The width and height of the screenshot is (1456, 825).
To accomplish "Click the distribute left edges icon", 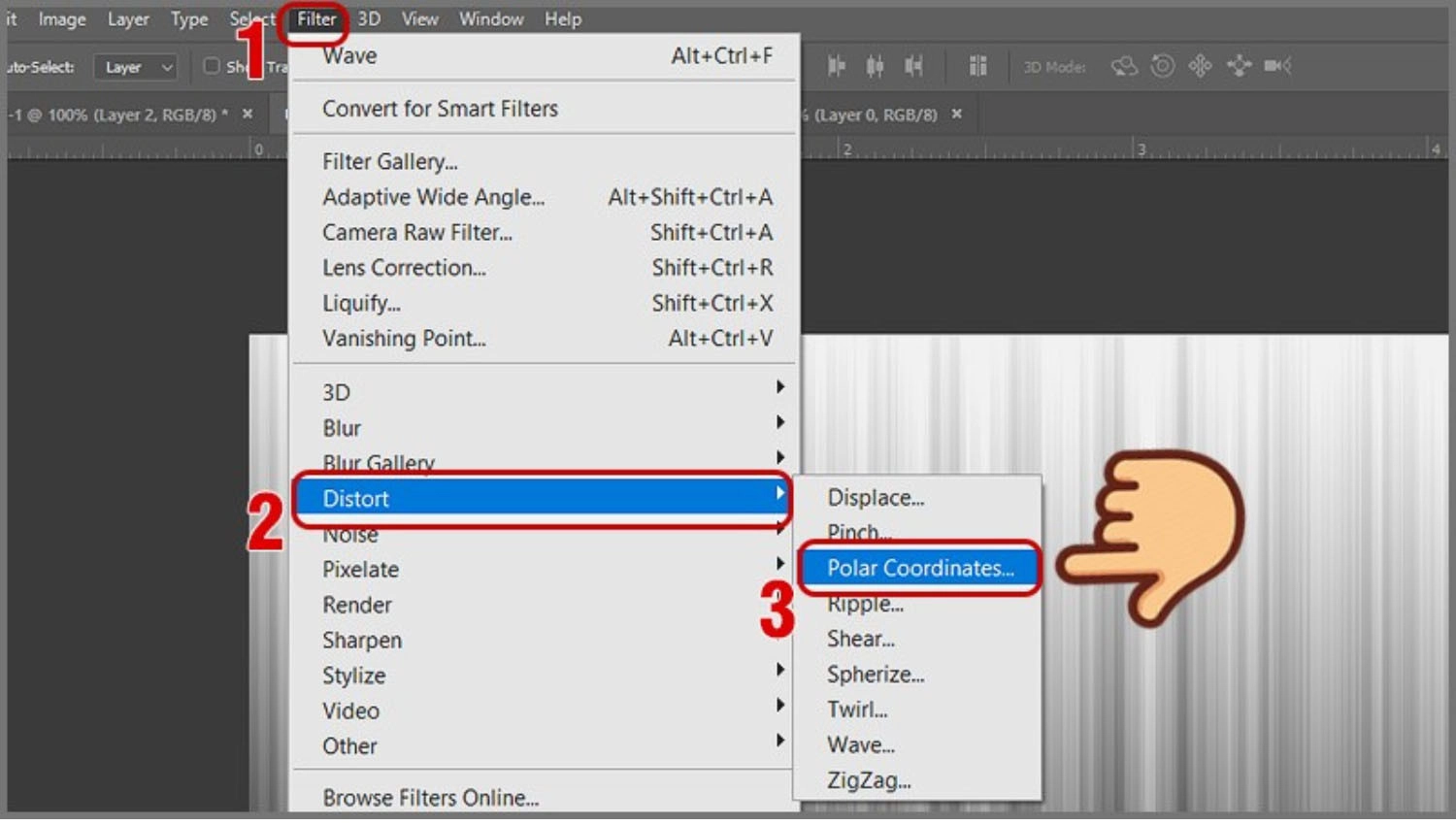I will coord(836,66).
